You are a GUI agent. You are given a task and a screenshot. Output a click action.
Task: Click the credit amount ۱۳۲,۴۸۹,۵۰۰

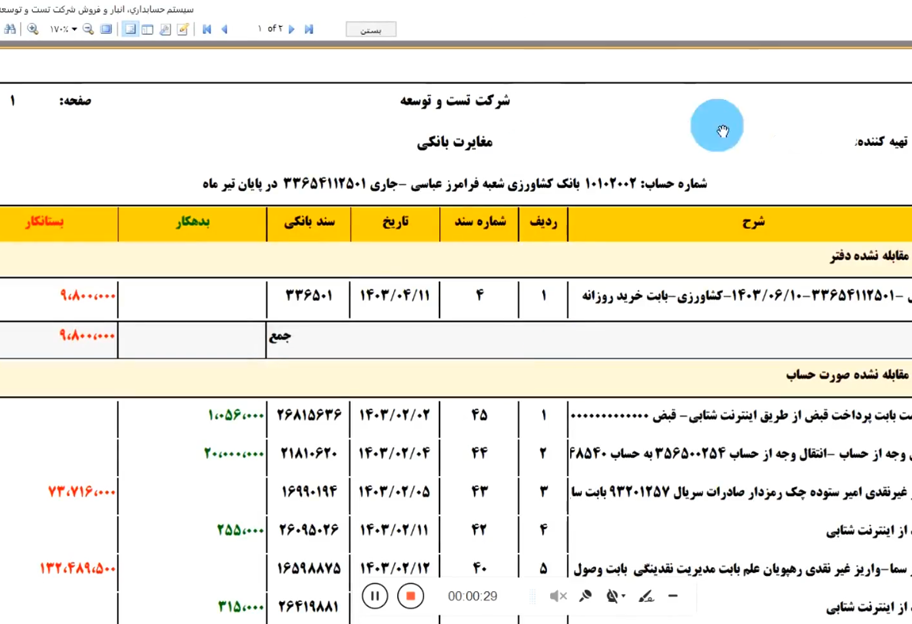click(77, 568)
